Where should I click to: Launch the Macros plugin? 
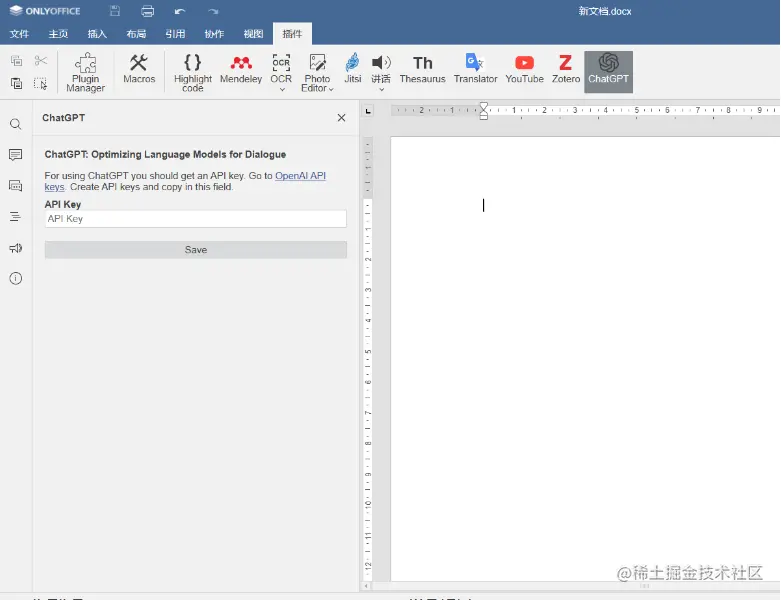tap(139, 70)
